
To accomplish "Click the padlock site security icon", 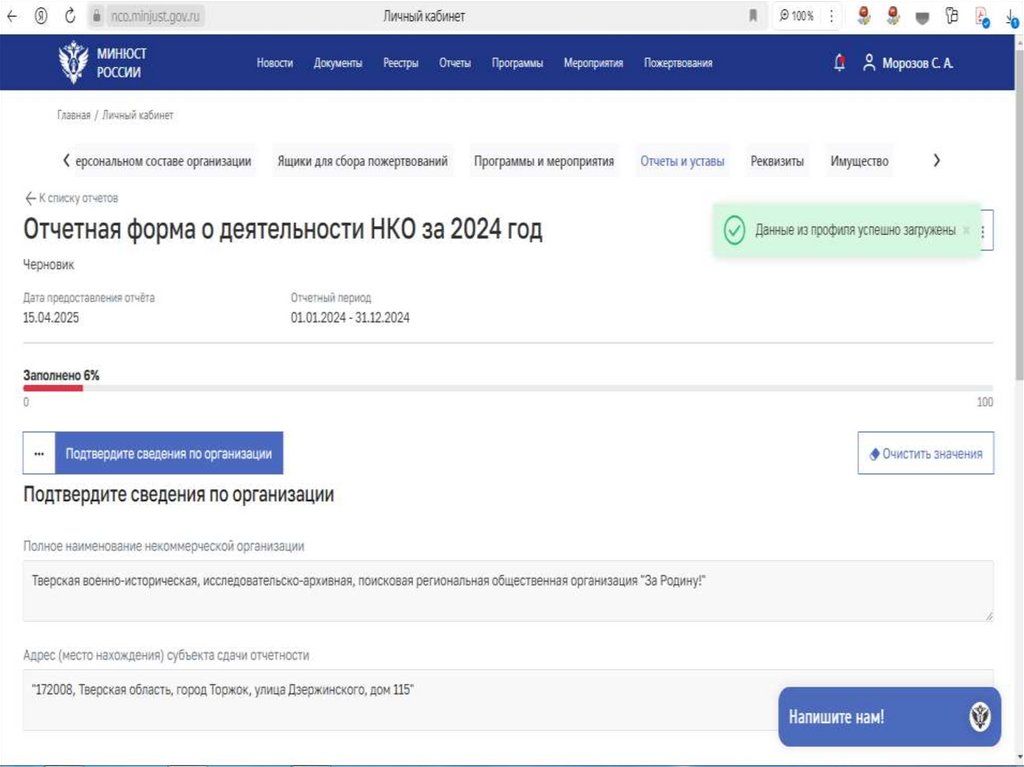I will click(97, 16).
